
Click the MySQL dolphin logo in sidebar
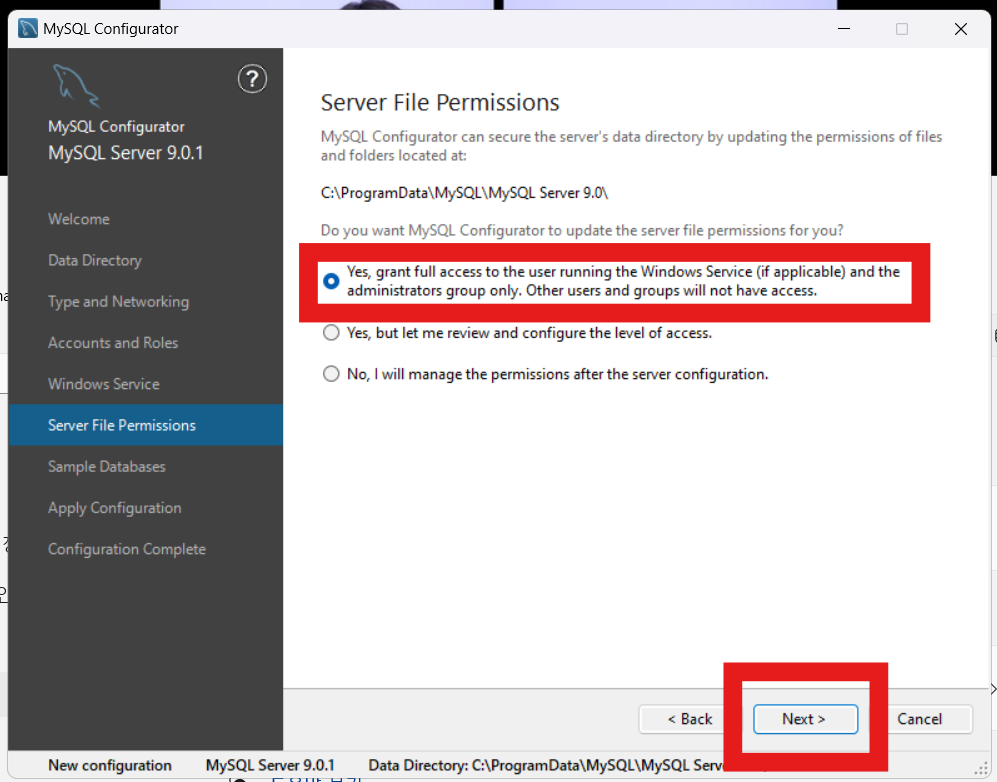(76, 86)
